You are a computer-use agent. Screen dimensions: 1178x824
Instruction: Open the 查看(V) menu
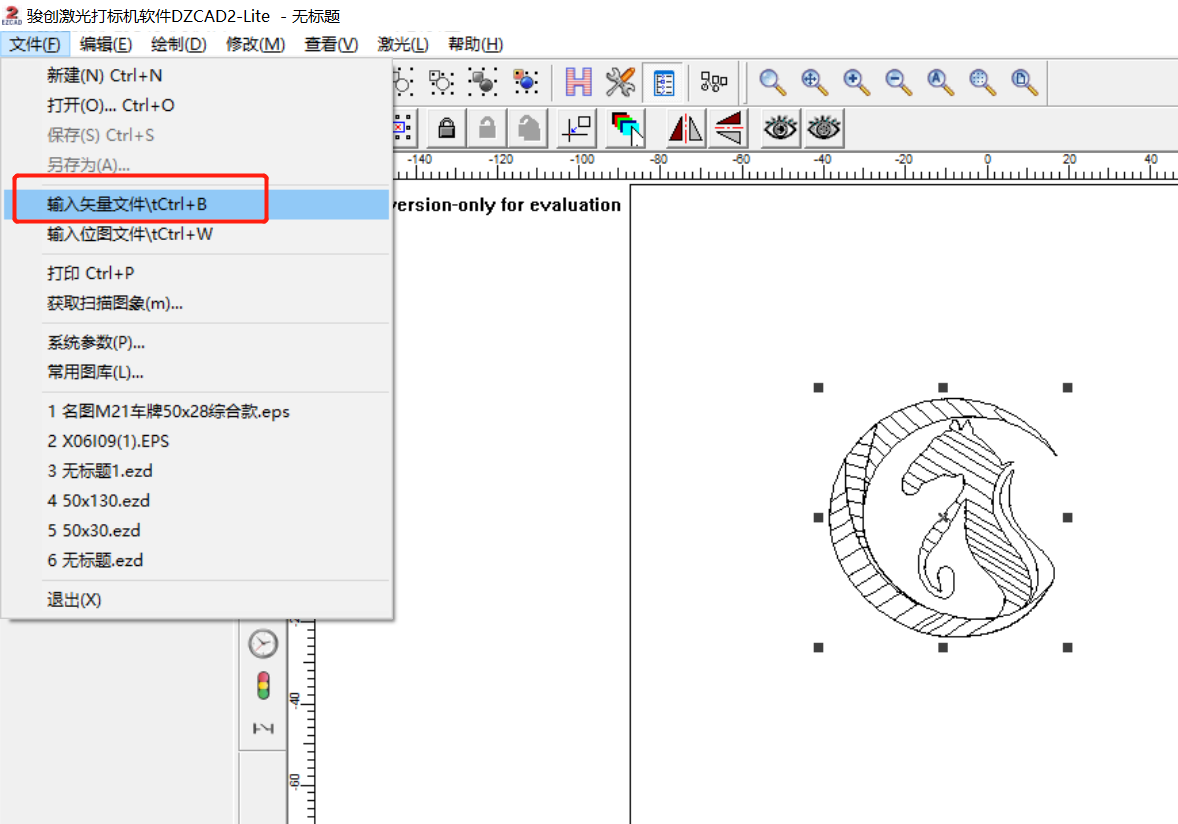331,44
